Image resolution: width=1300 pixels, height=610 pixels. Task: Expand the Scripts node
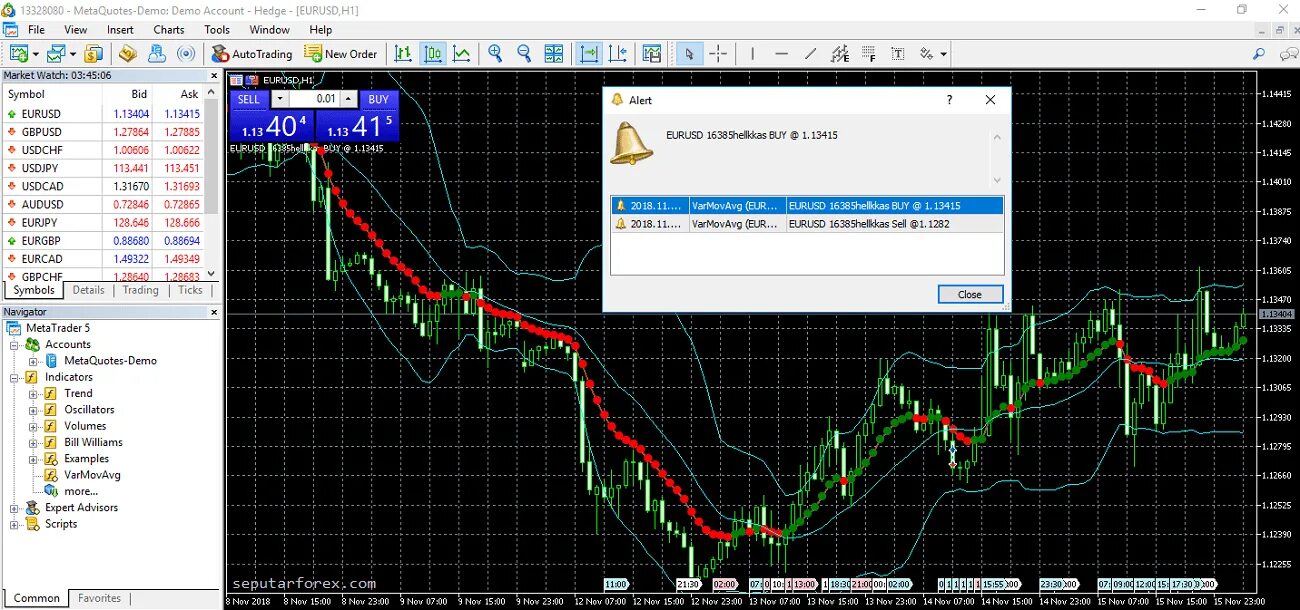point(15,524)
